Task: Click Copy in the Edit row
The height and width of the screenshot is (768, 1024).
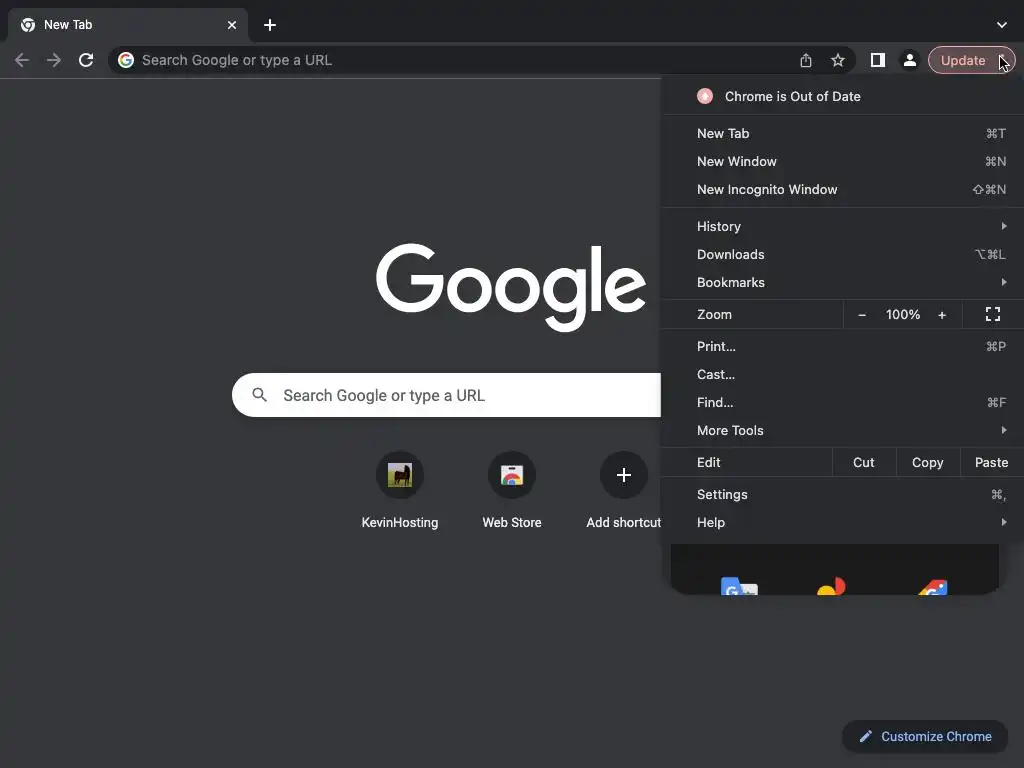Action: click(x=927, y=462)
